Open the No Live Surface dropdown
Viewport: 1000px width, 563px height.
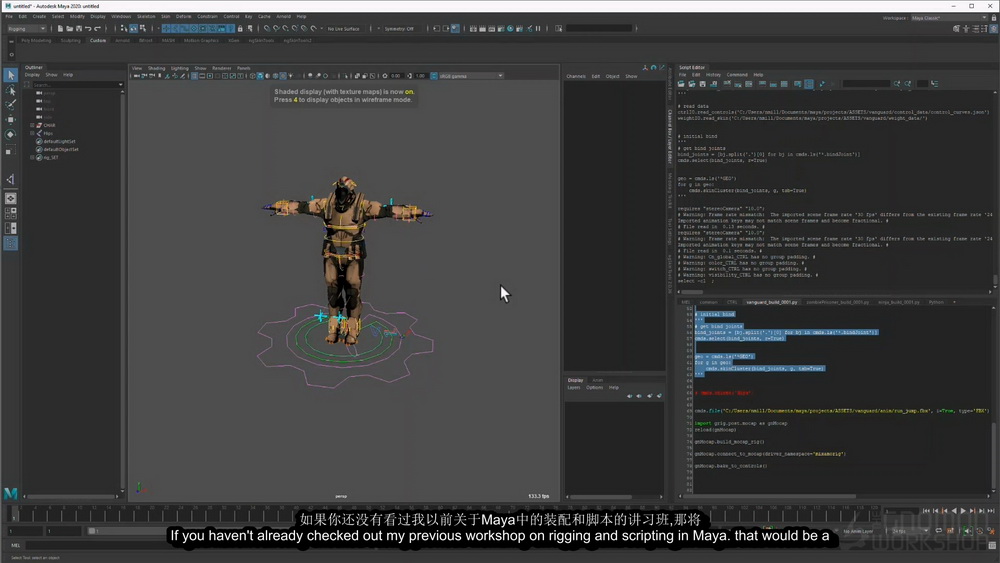point(343,29)
